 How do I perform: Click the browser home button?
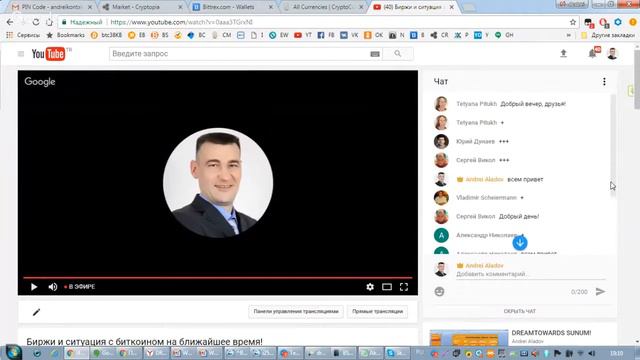pyautogui.click(x=49, y=22)
